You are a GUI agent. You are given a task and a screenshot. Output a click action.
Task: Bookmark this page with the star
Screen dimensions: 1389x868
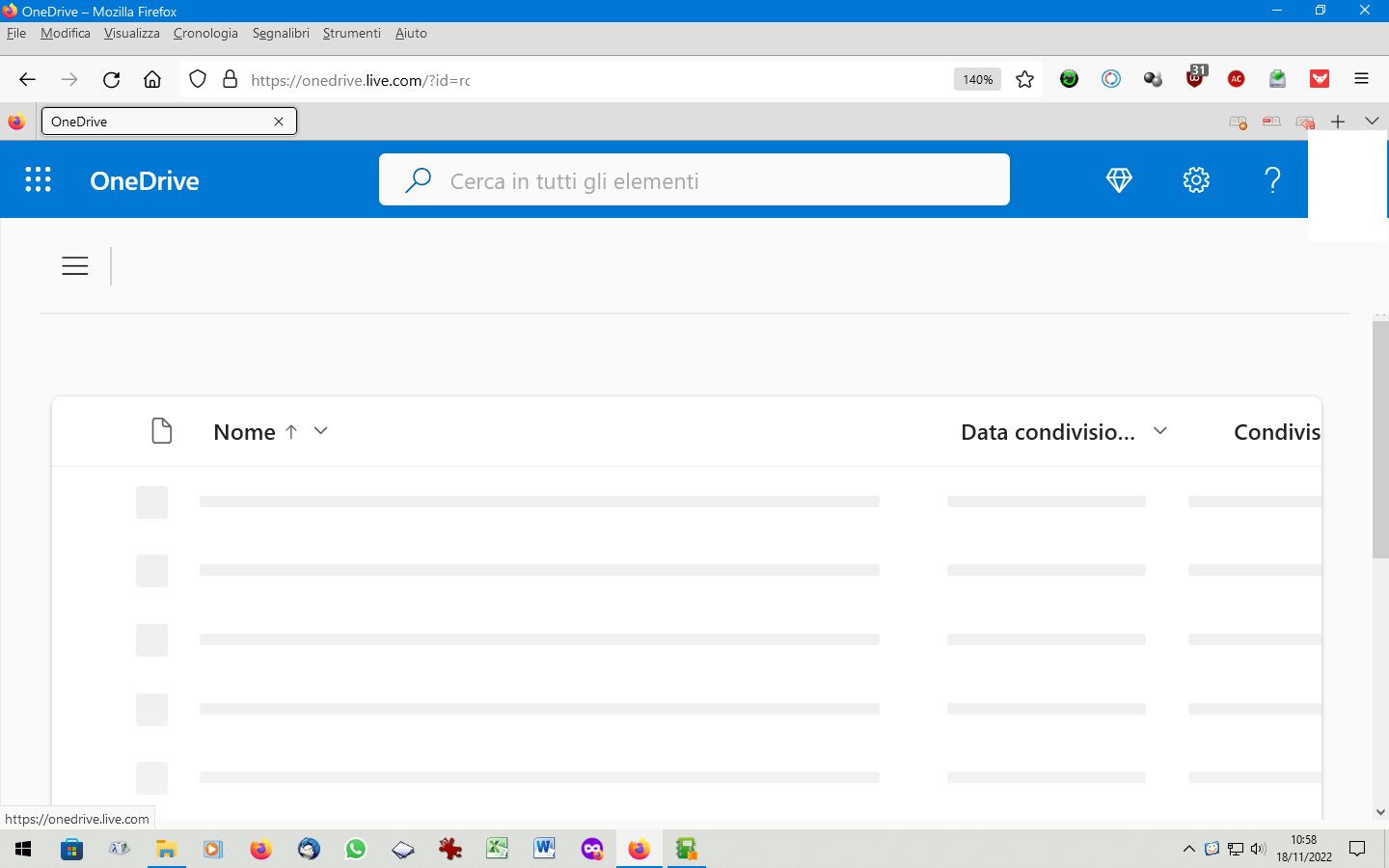coord(1024,80)
